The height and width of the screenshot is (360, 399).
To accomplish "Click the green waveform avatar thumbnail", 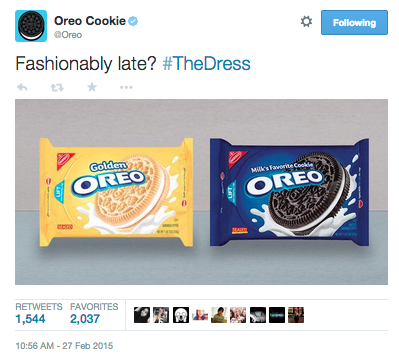I will pos(277,315).
